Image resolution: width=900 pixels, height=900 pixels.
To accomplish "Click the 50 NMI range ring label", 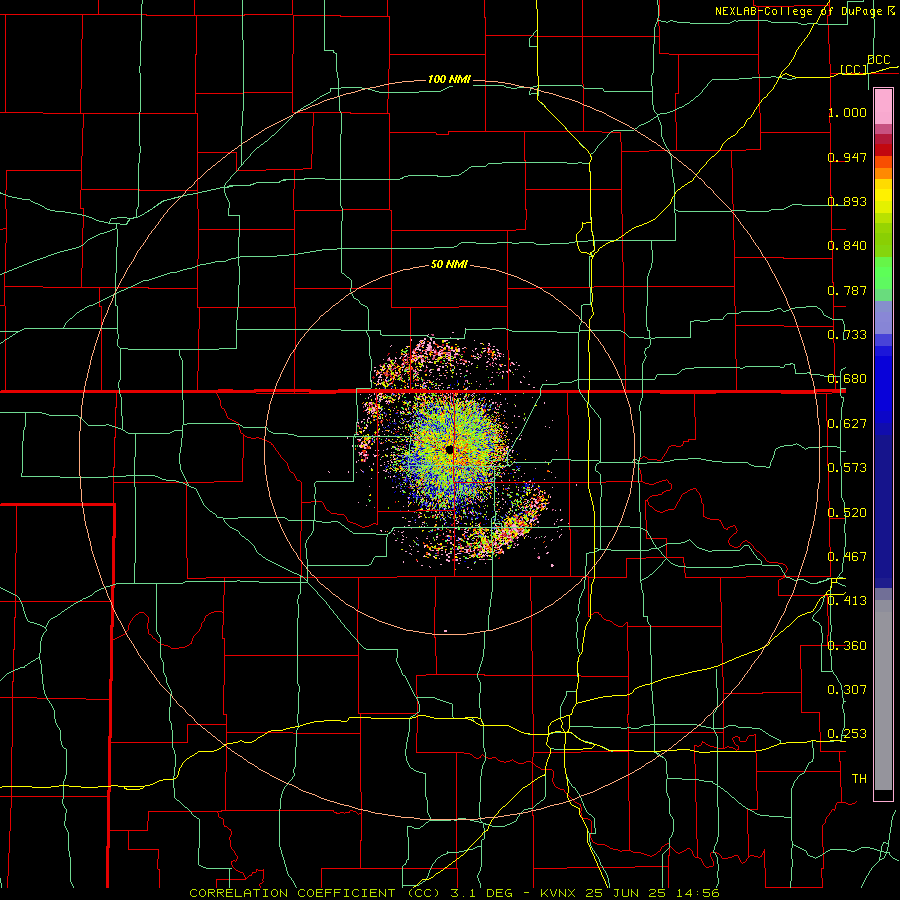I will [449, 265].
